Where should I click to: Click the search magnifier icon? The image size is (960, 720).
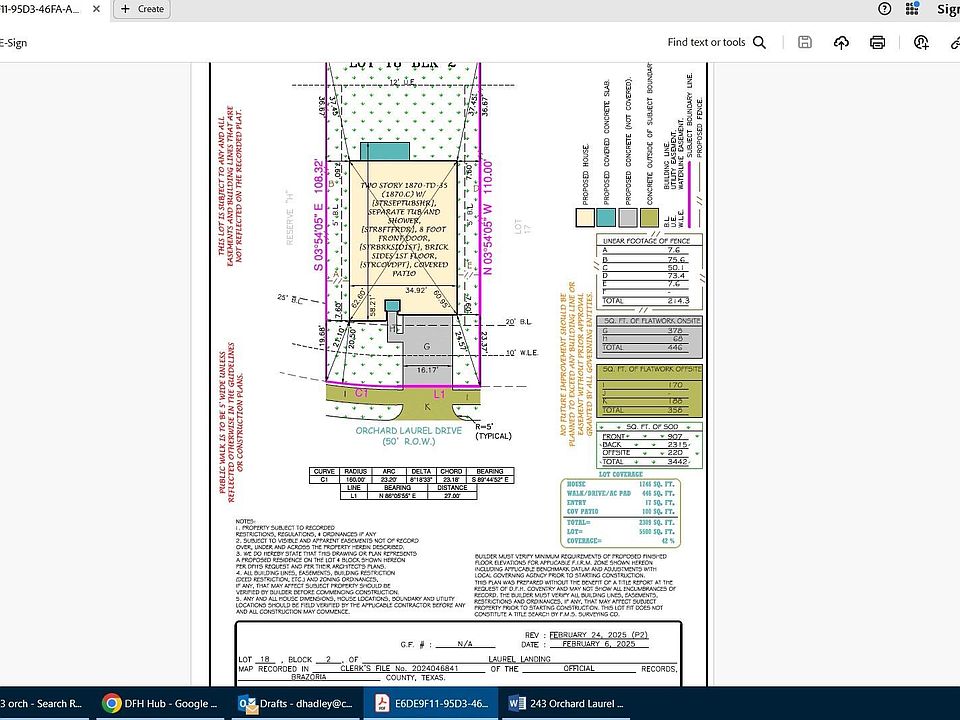coord(760,42)
